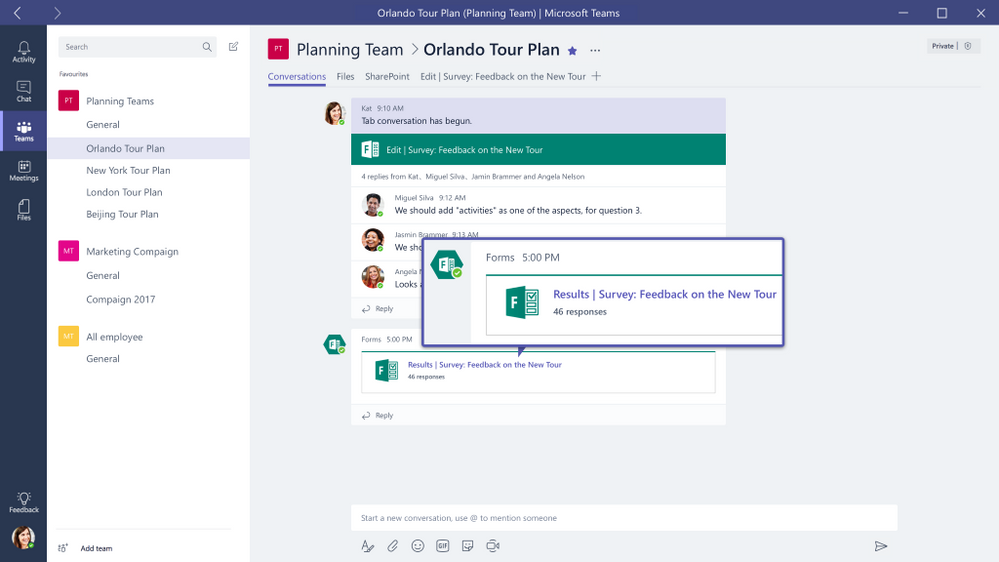Image resolution: width=999 pixels, height=562 pixels.
Task: Open the Activity feed
Action: point(24,52)
